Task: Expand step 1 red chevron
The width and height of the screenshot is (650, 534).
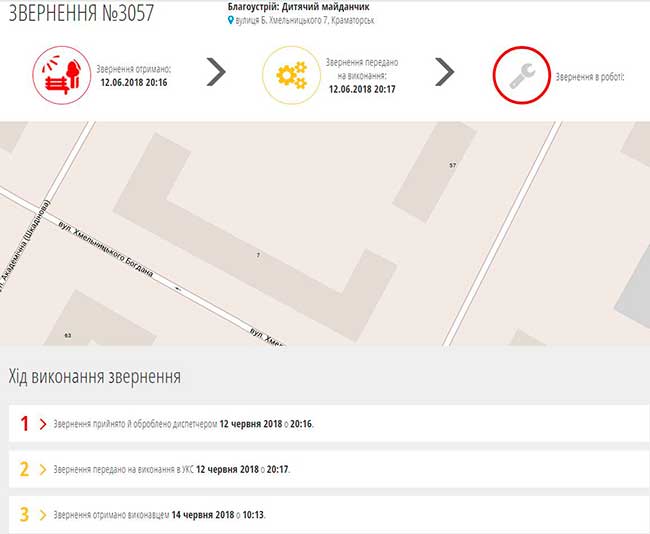Action: pos(42,424)
